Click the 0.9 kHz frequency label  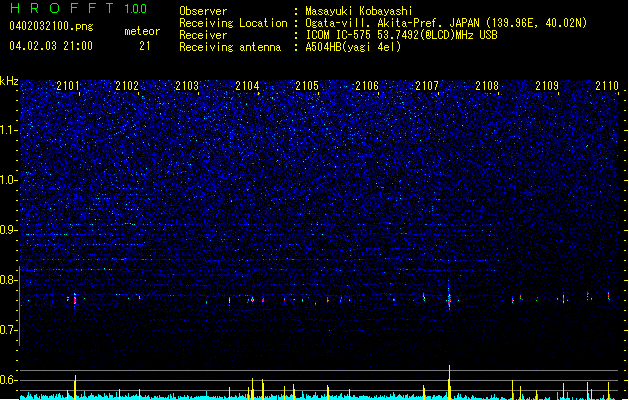point(8,230)
